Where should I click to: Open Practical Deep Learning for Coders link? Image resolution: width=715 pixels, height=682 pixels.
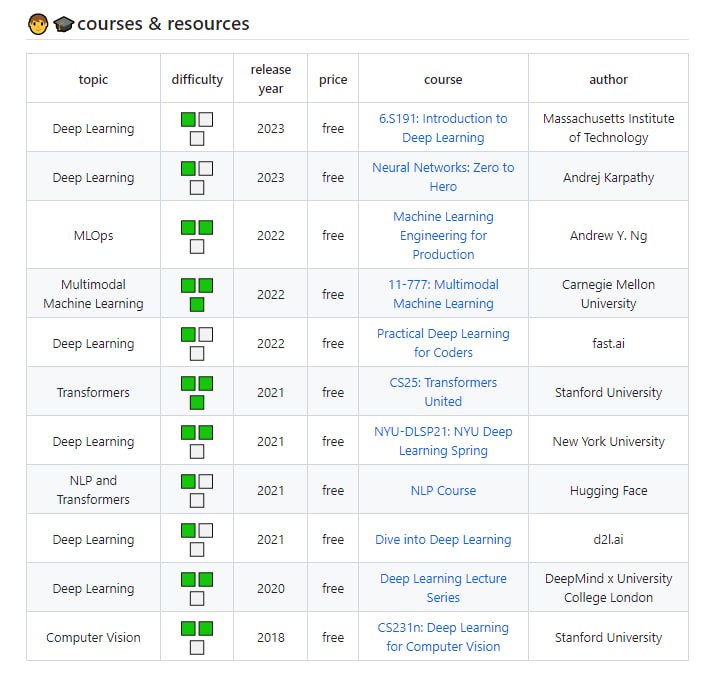click(443, 343)
